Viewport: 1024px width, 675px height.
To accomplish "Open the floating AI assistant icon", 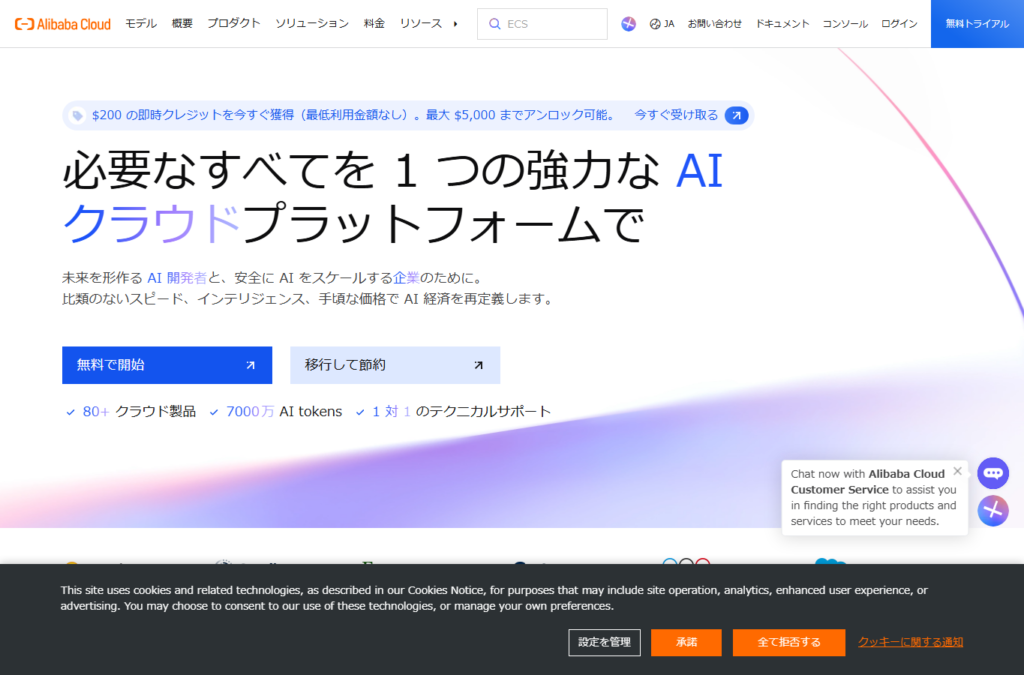I will (x=993, y=511).
